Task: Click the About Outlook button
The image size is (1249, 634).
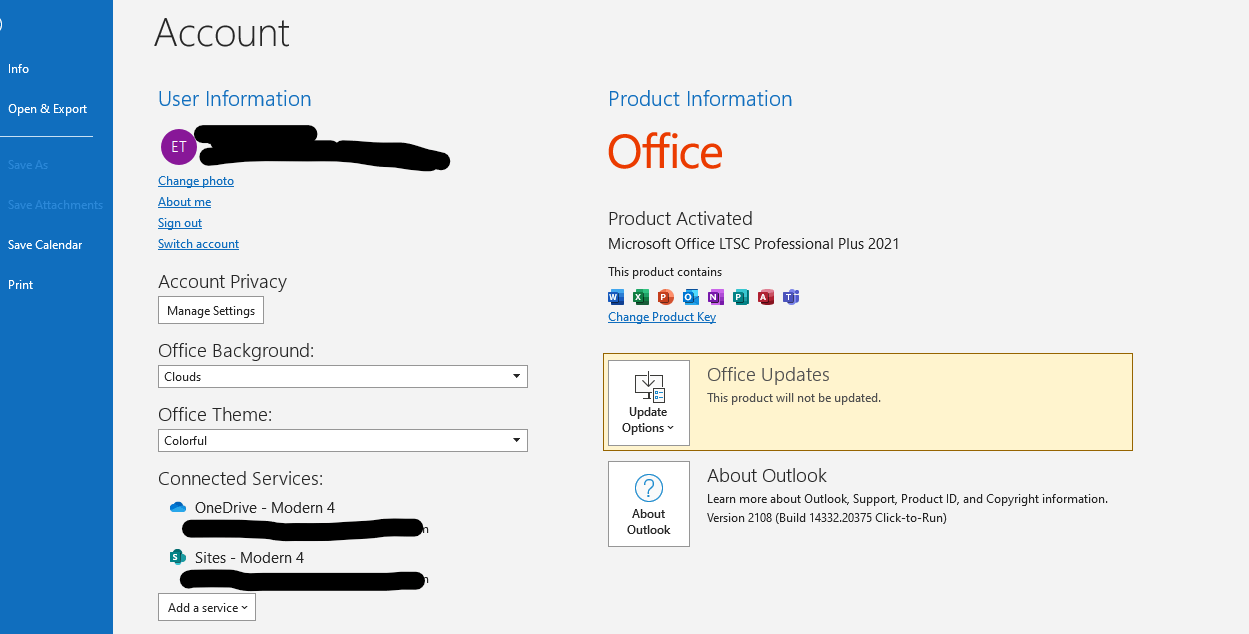Action: [x=648, y=504]
